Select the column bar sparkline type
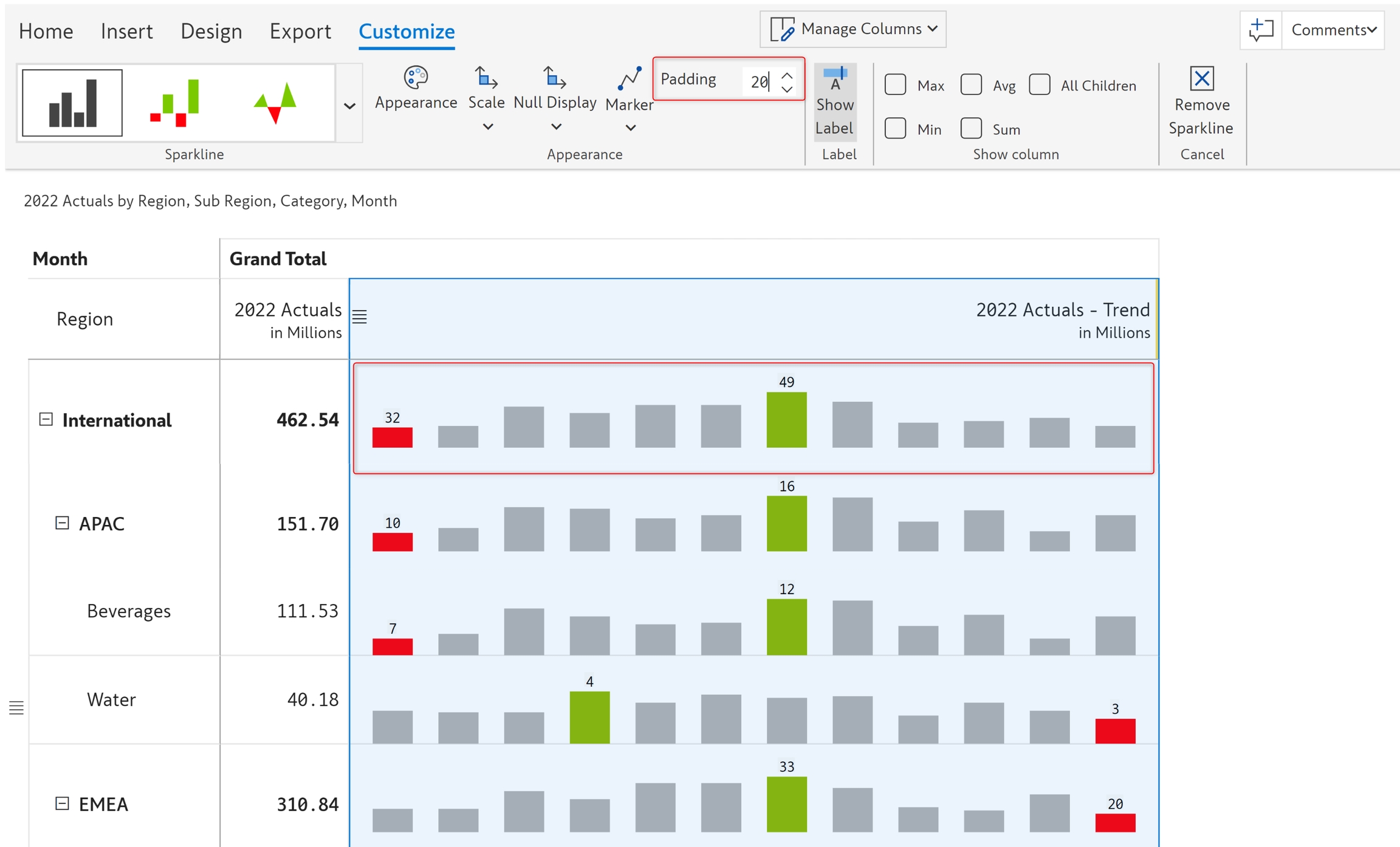Screen dimensions: 1400x847 [72, 102]
